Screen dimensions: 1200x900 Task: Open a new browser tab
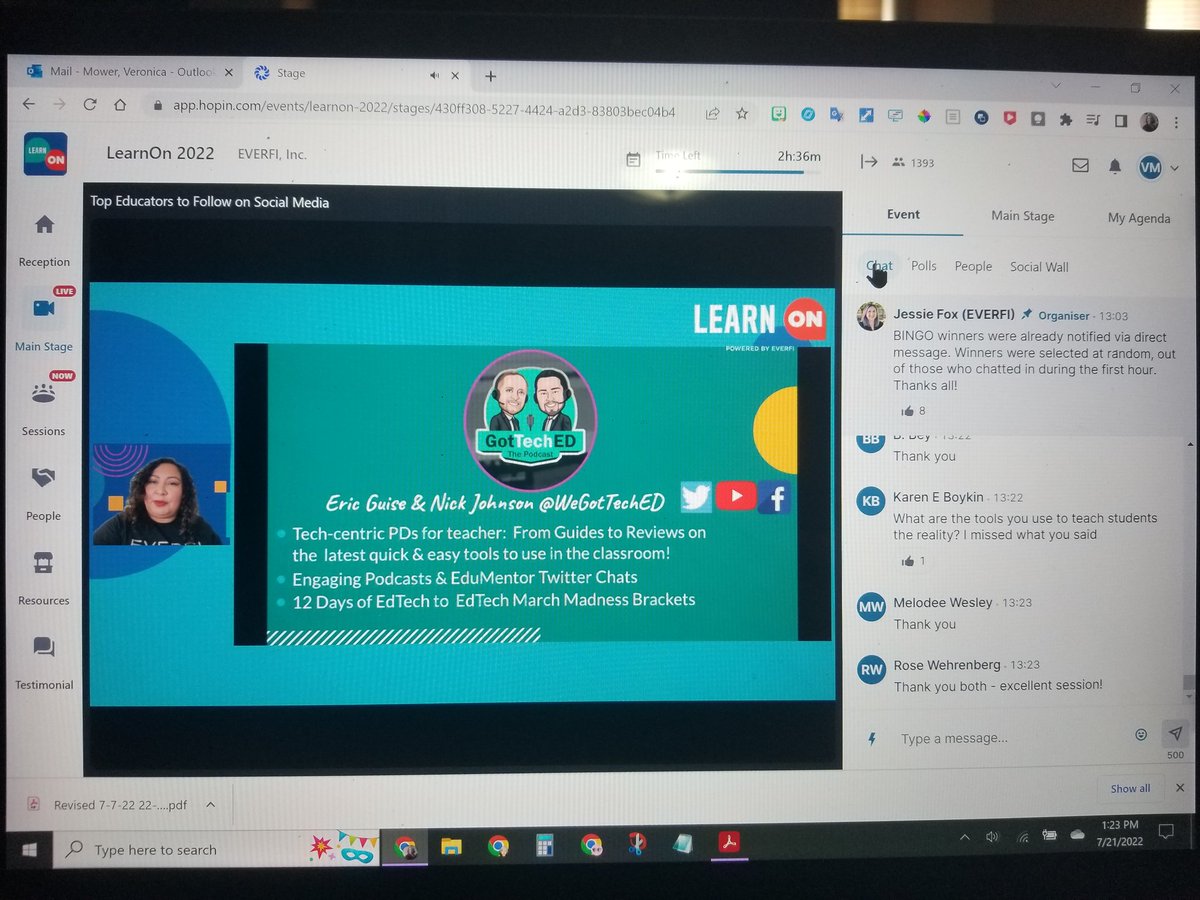[x=490, y=76]
